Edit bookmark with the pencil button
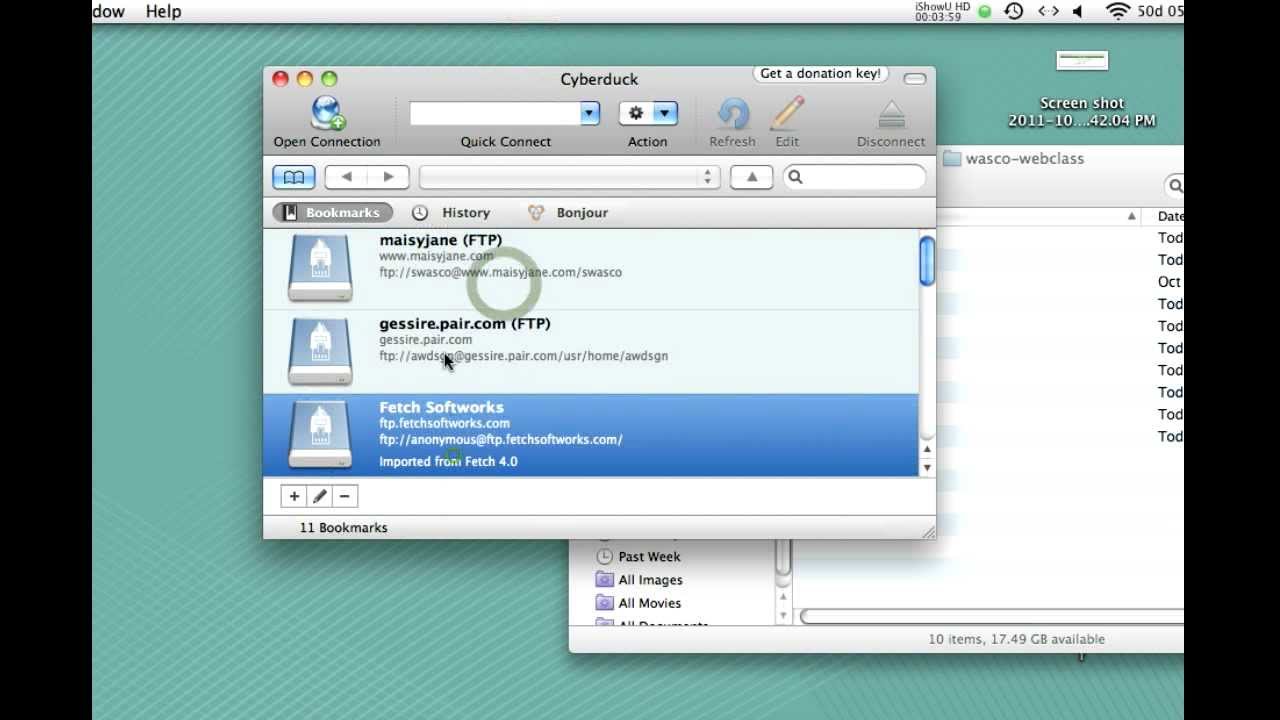 pos(319,496)
